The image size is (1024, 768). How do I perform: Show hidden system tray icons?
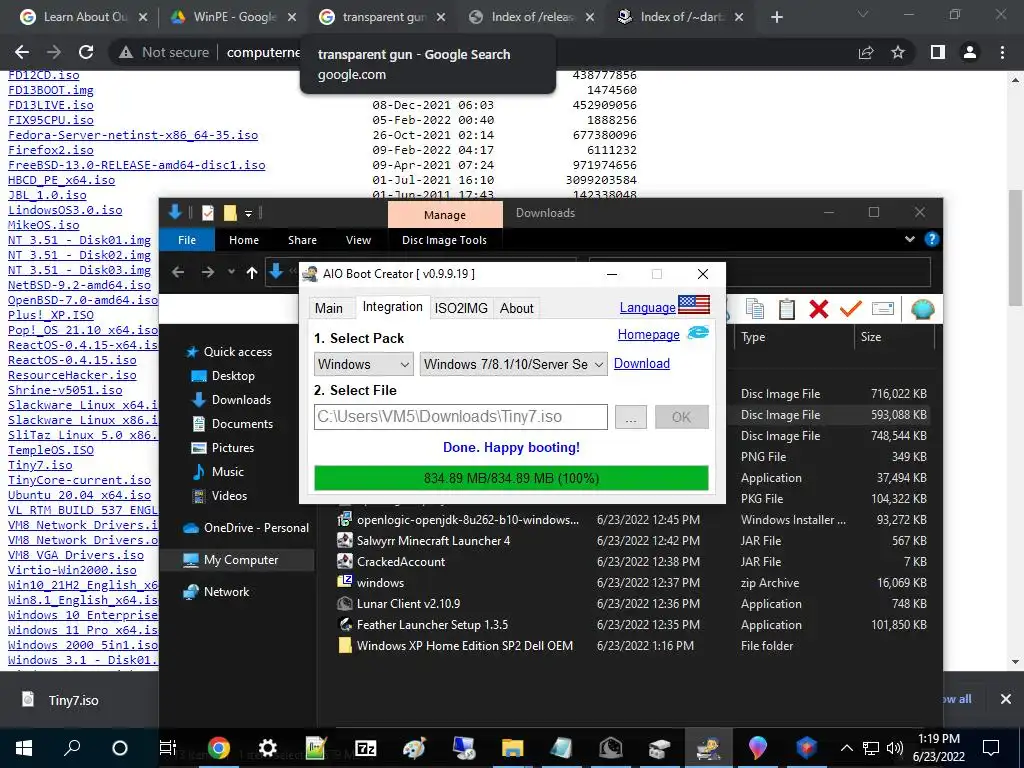846,748
